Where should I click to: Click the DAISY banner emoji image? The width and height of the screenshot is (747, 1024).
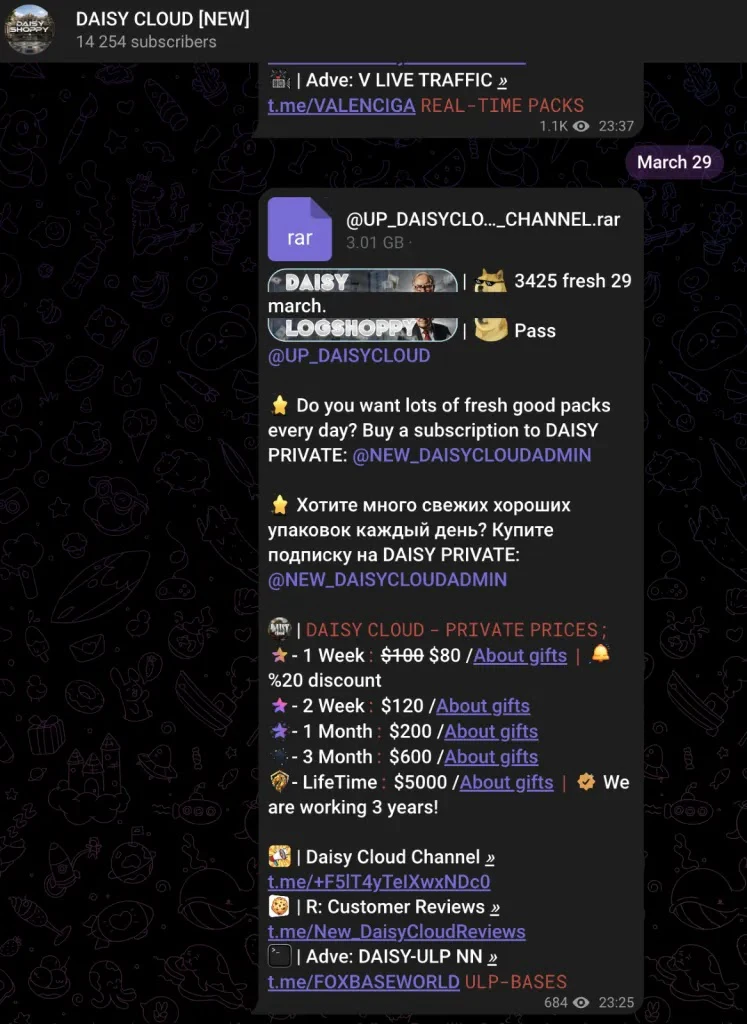[x=363, y=281]
